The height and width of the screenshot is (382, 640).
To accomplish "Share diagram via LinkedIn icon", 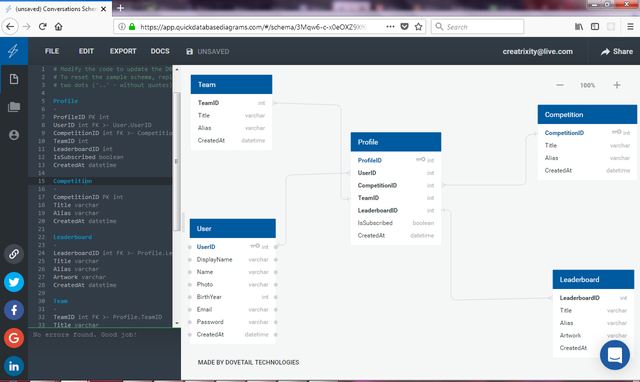I will (14, 366).
